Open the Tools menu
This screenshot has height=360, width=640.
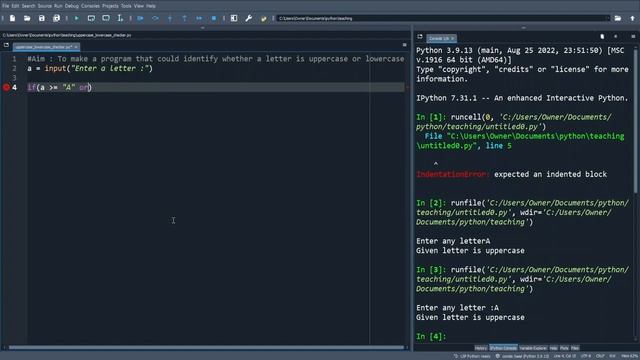(127, 6)
